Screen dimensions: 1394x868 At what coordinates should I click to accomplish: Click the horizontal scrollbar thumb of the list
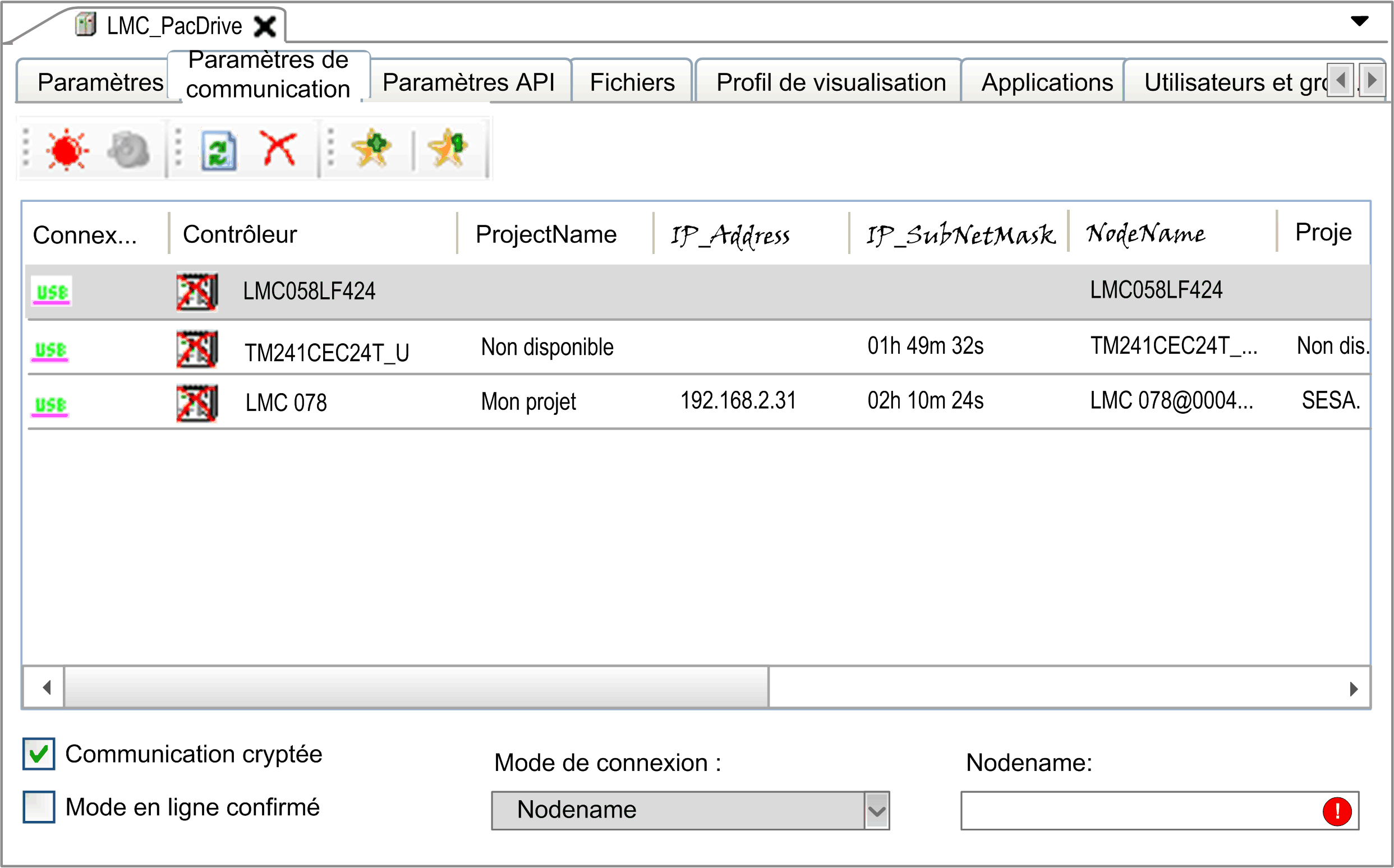(416, 687)
